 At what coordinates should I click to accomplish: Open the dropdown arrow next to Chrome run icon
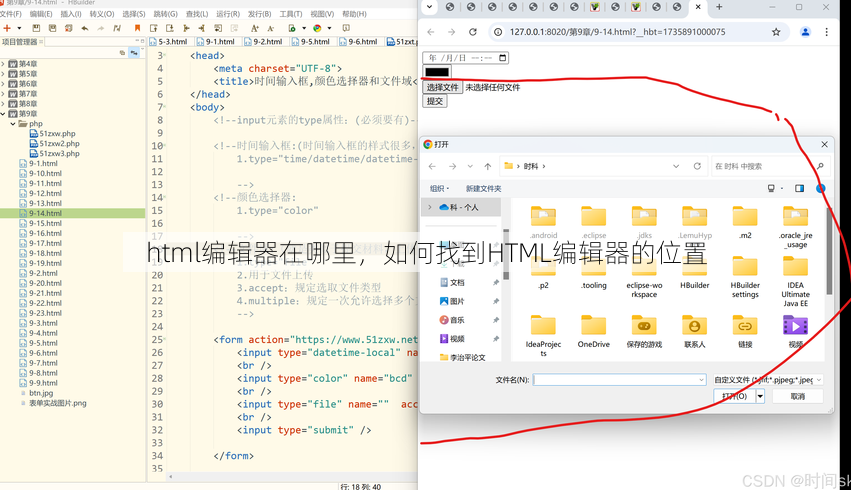[329, 28]
